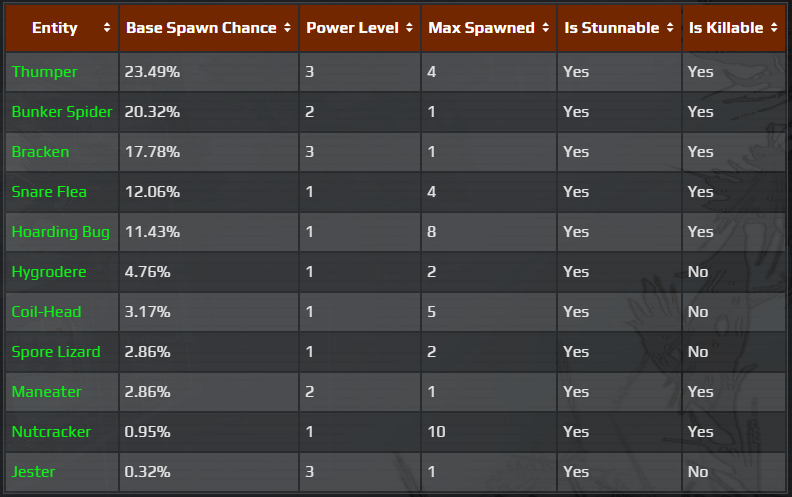Click sort arrows beside Max Spawned
This screenshot has width=792, height=497.
545,28
